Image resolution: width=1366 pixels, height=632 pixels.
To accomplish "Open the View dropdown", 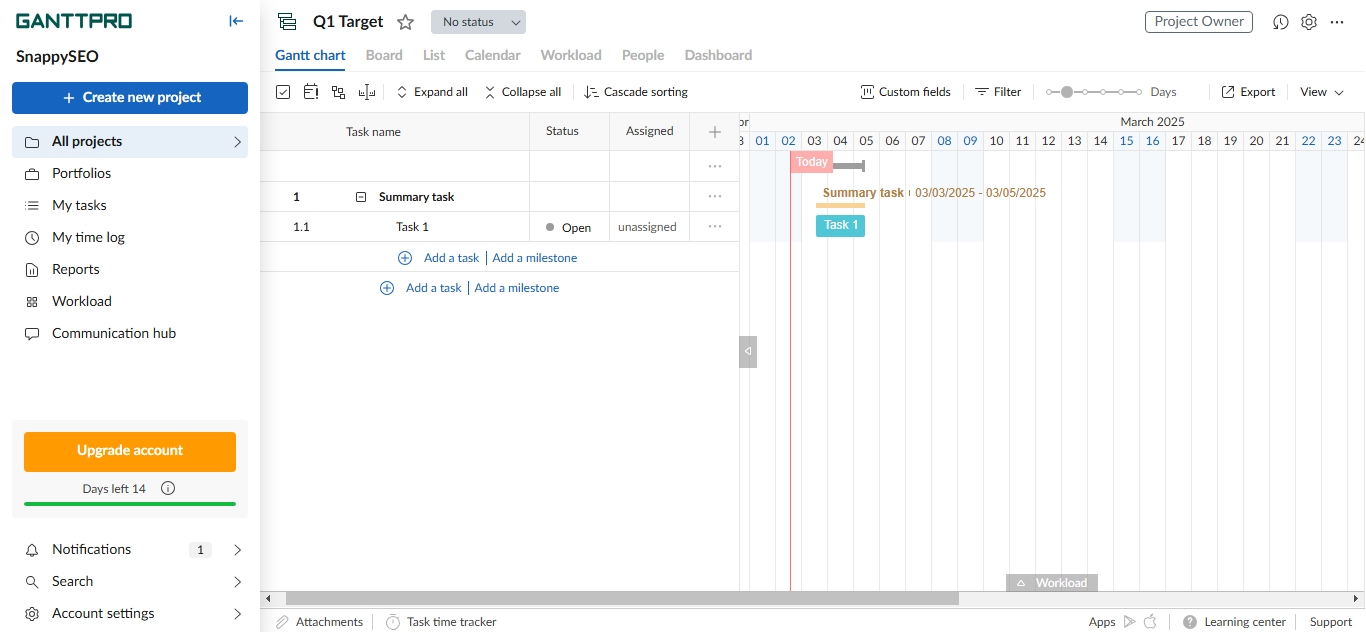I will click(1322, 92).
